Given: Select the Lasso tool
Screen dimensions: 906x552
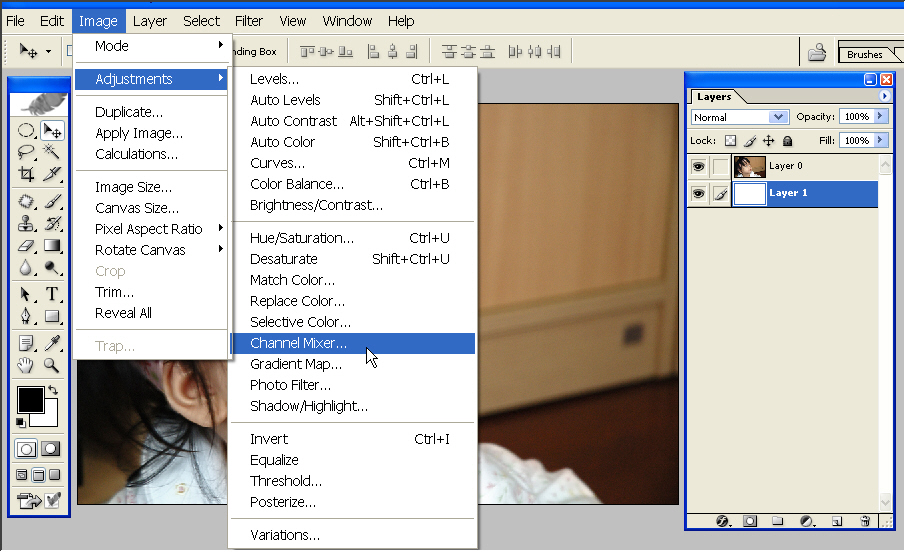Looking at the screenshot, I should tap(26, 152).
